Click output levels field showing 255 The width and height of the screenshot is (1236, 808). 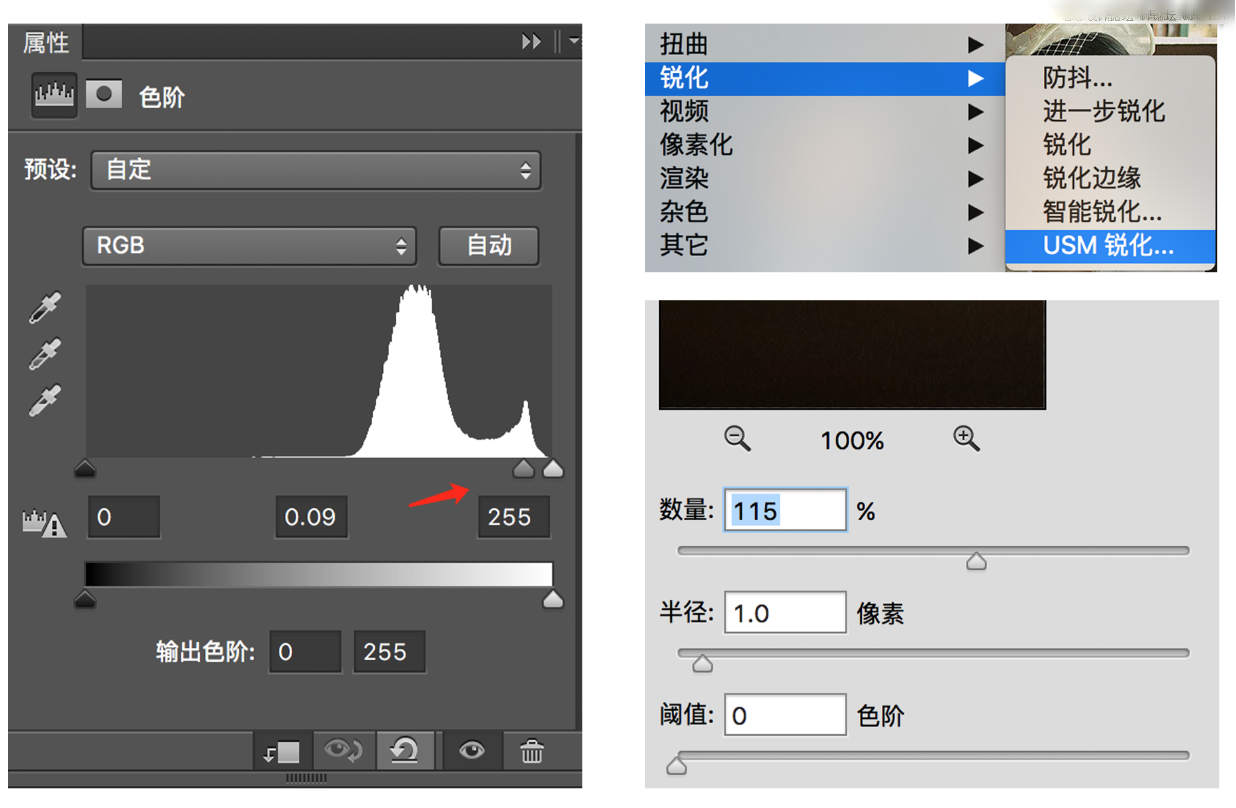389,652
